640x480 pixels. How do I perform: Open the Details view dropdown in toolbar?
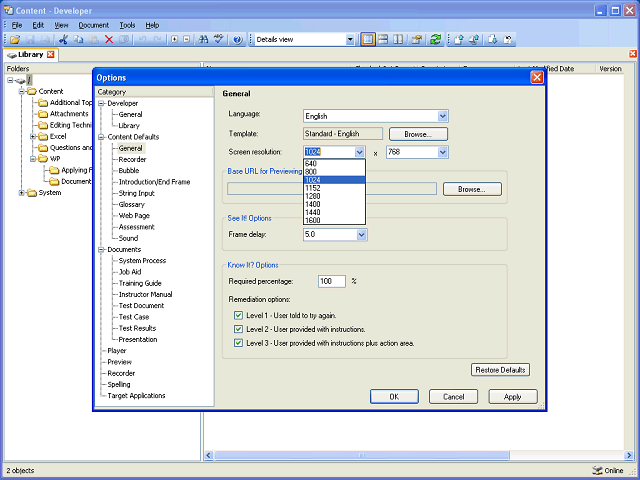pos(350,40)
